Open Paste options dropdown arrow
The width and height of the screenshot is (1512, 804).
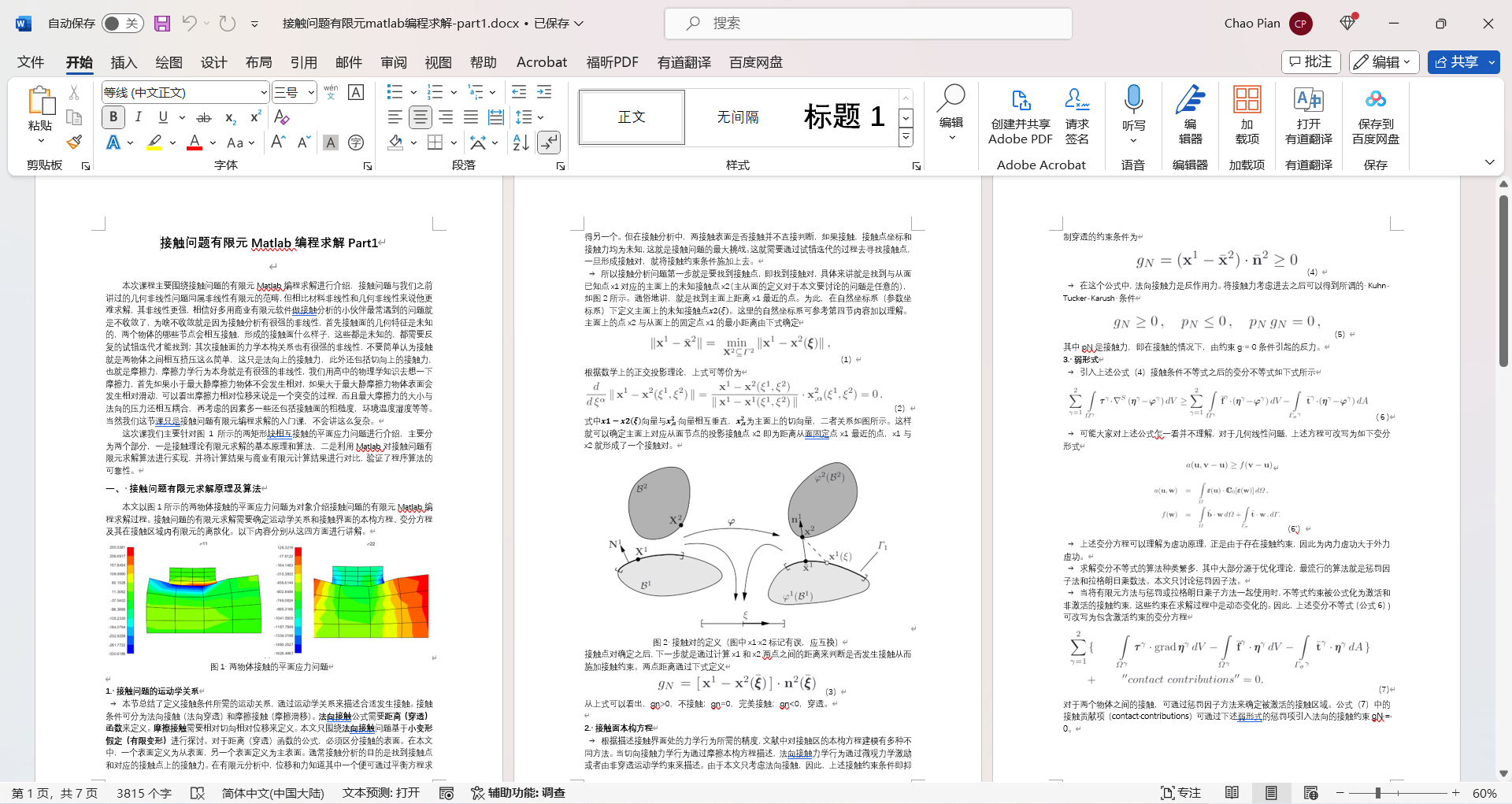pos(41,141)
